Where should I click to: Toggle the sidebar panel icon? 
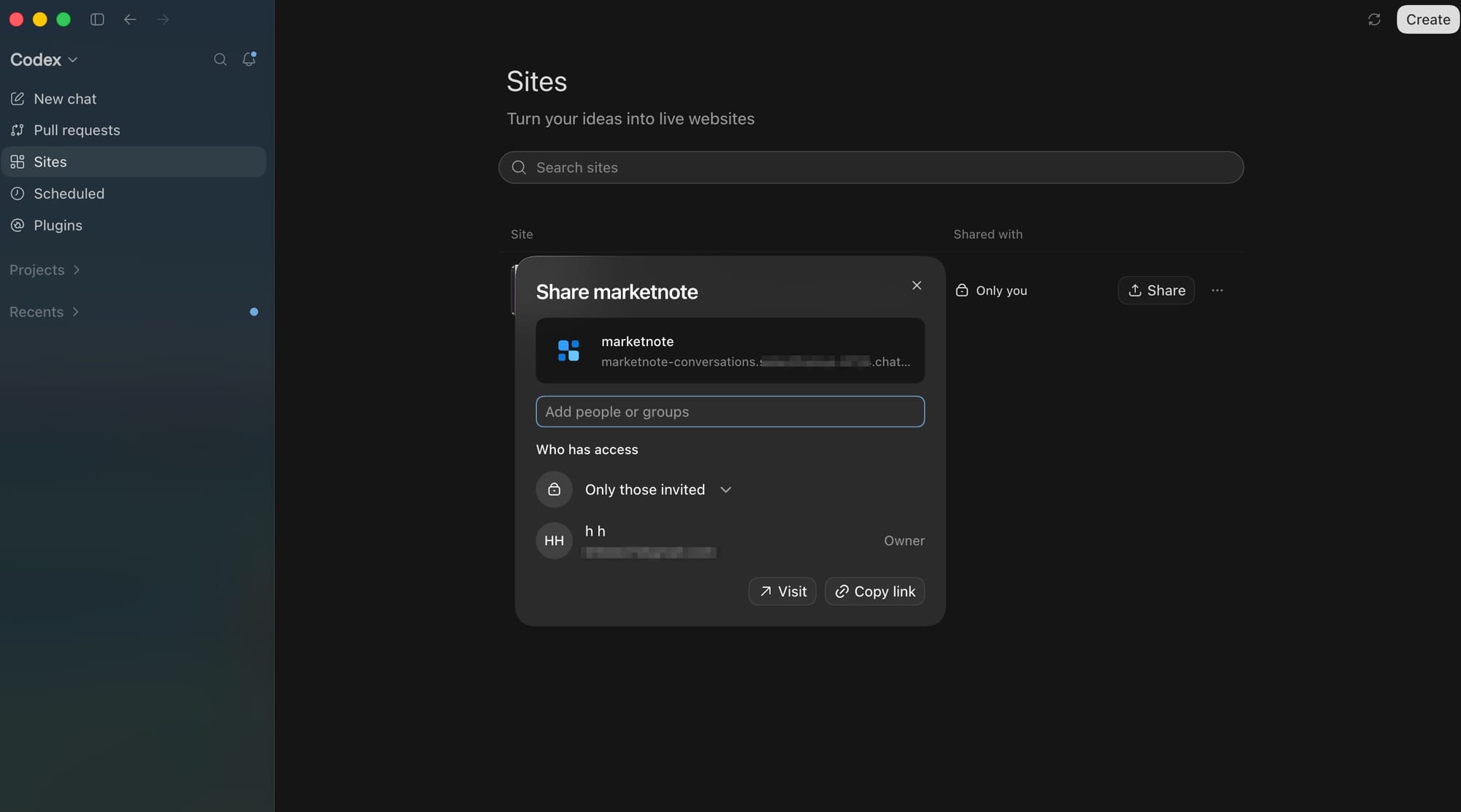click(97, 20)
